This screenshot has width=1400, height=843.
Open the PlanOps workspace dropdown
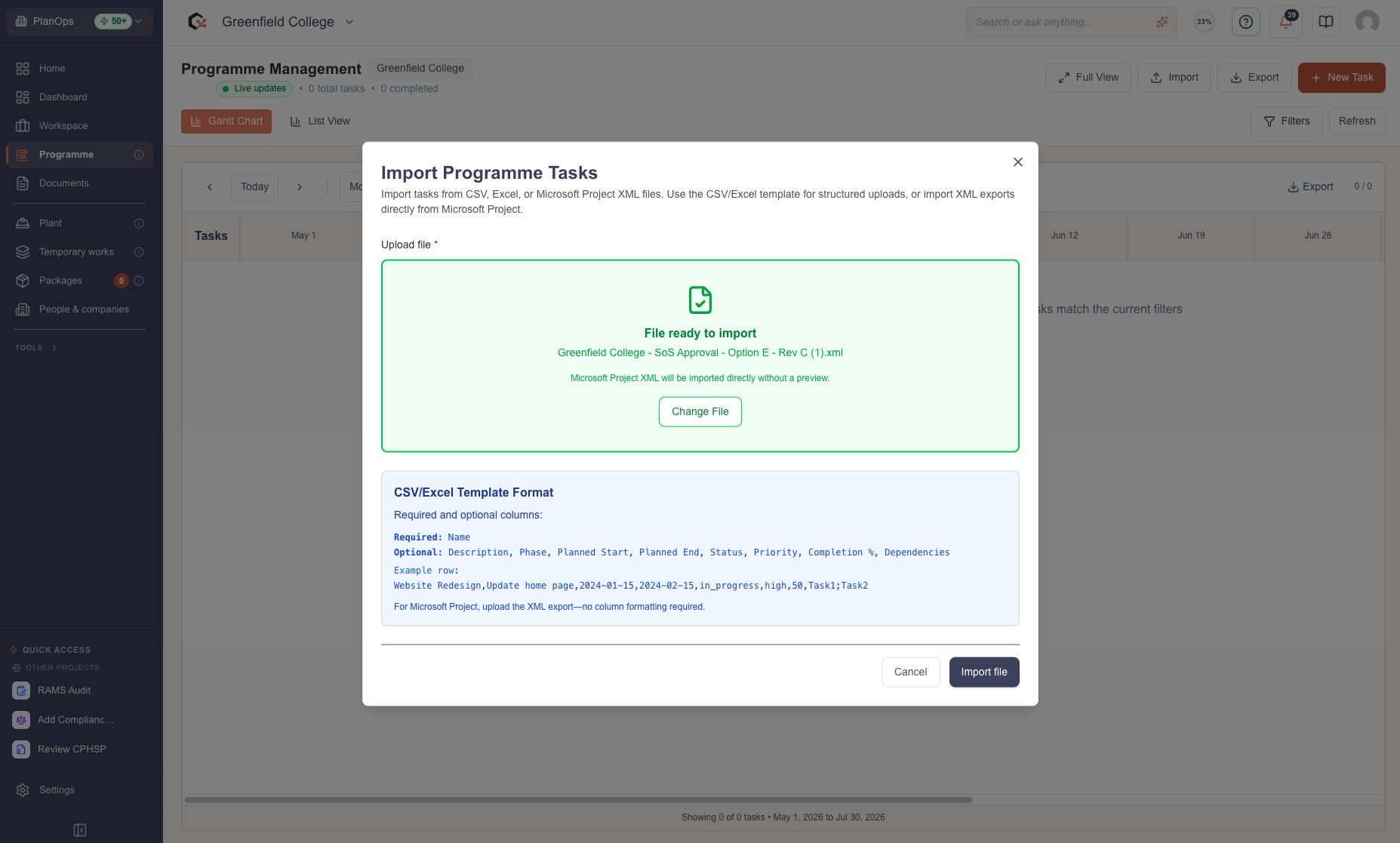click(79, 21)
